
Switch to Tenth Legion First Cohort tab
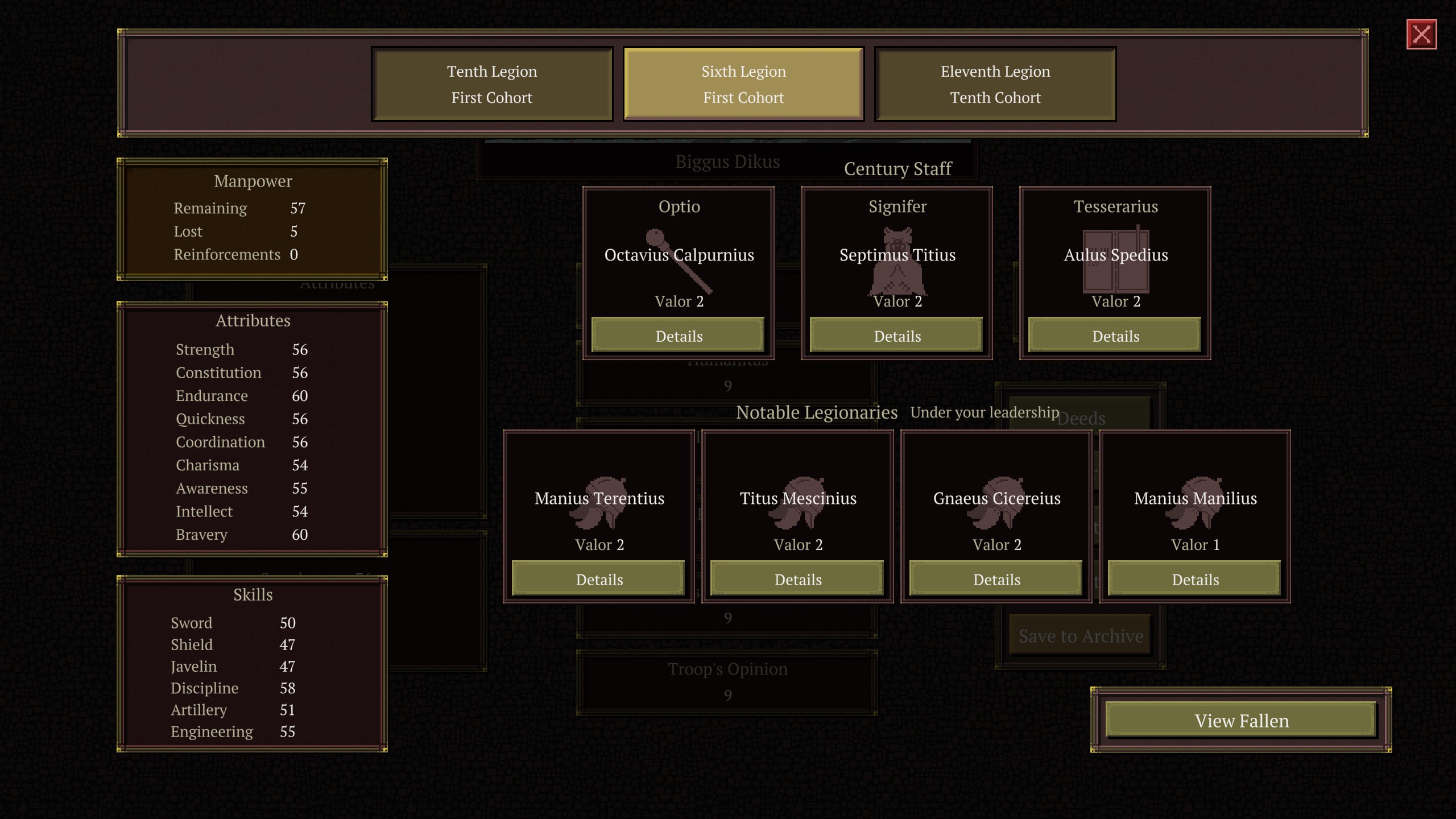click(492, 84)
